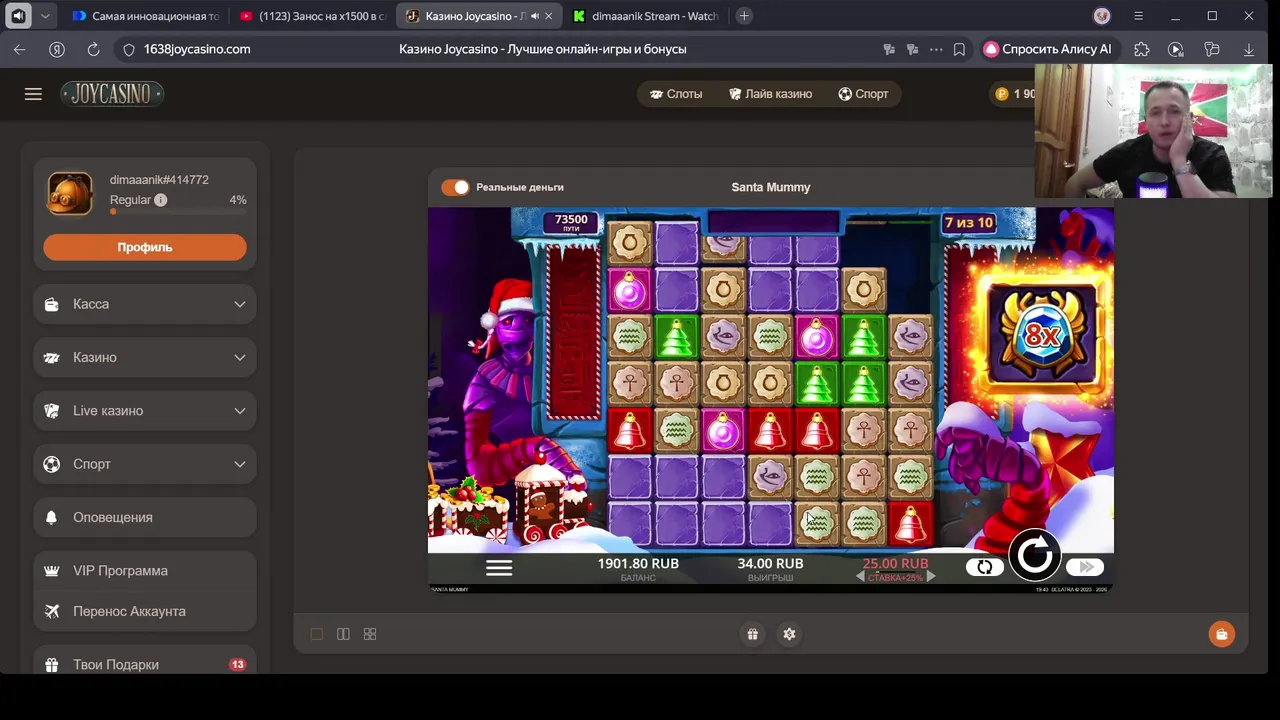Mute the Казино Joycasino tab audio icon
The image size is (1280, 720).
click(534, 16)
